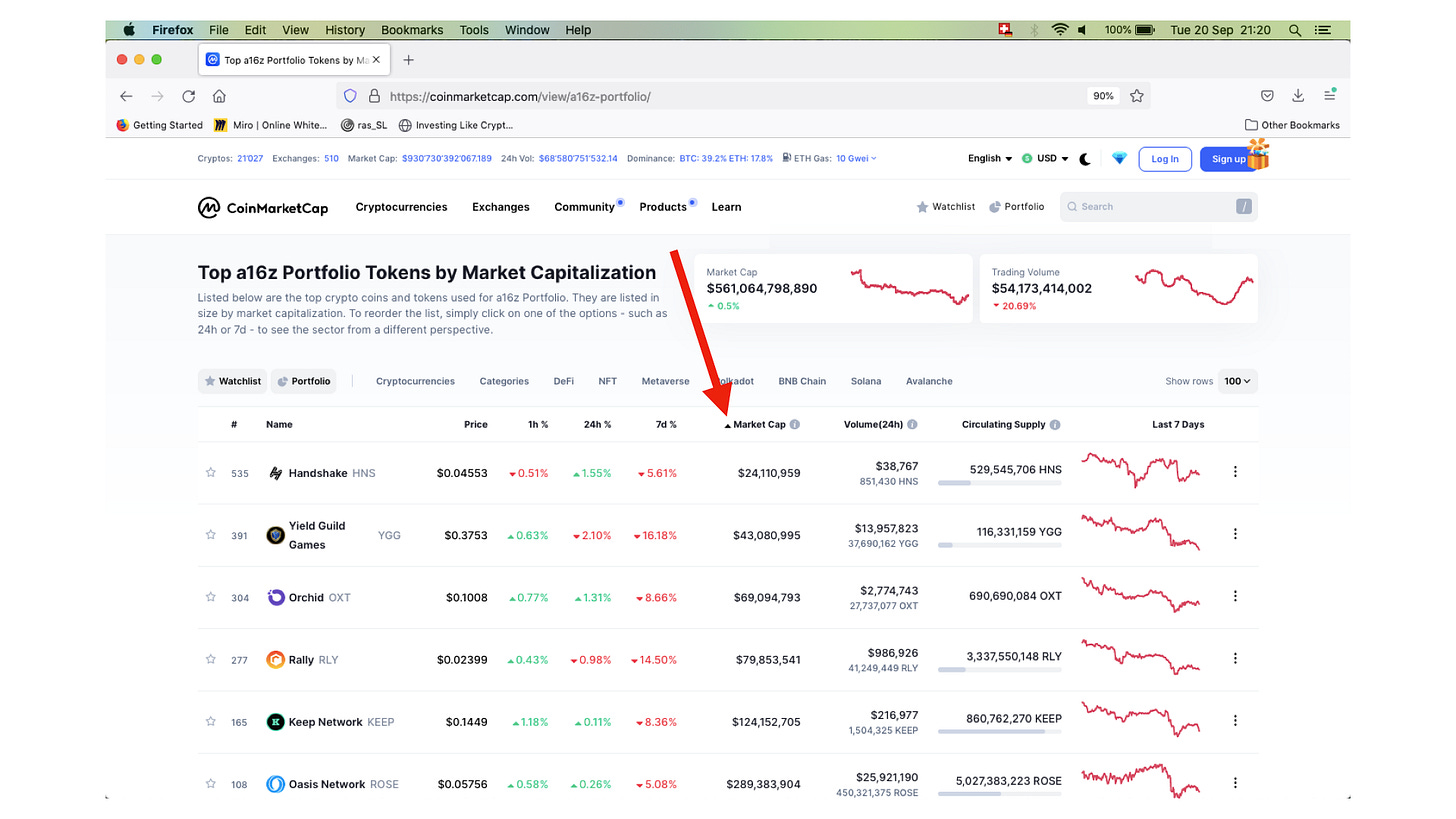Open more options for Rally row
This screenshot has height=819, width=1456.
(x=1235, y=658)
